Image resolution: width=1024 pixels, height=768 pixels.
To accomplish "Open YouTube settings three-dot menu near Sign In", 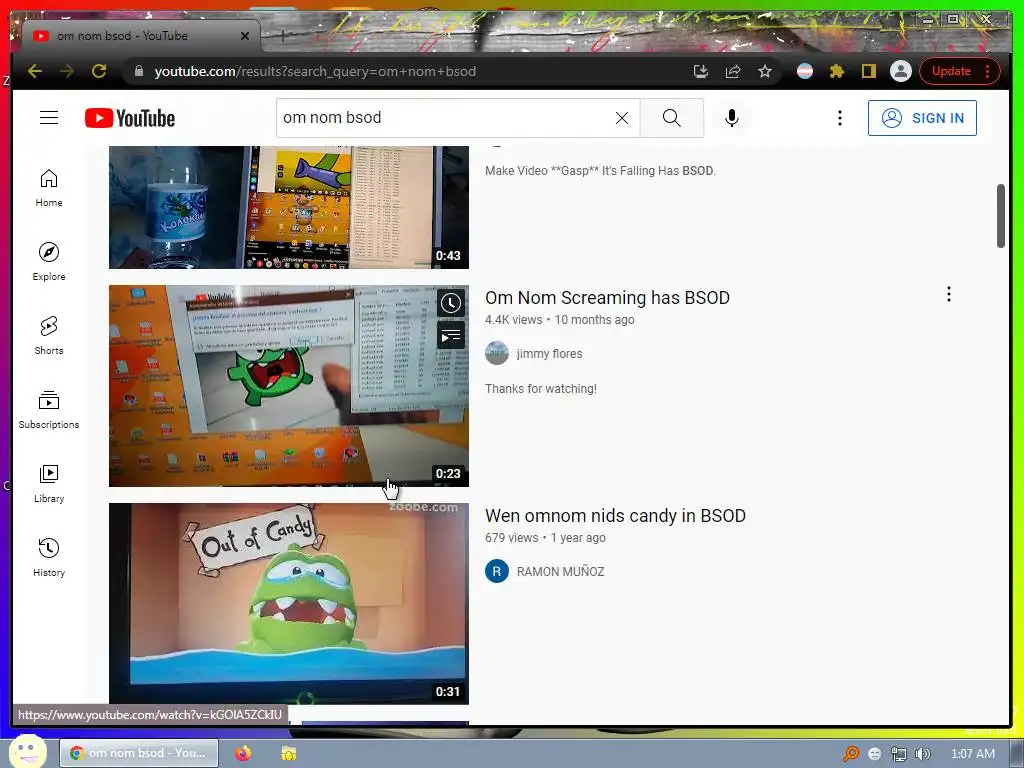I will point(840,118).
